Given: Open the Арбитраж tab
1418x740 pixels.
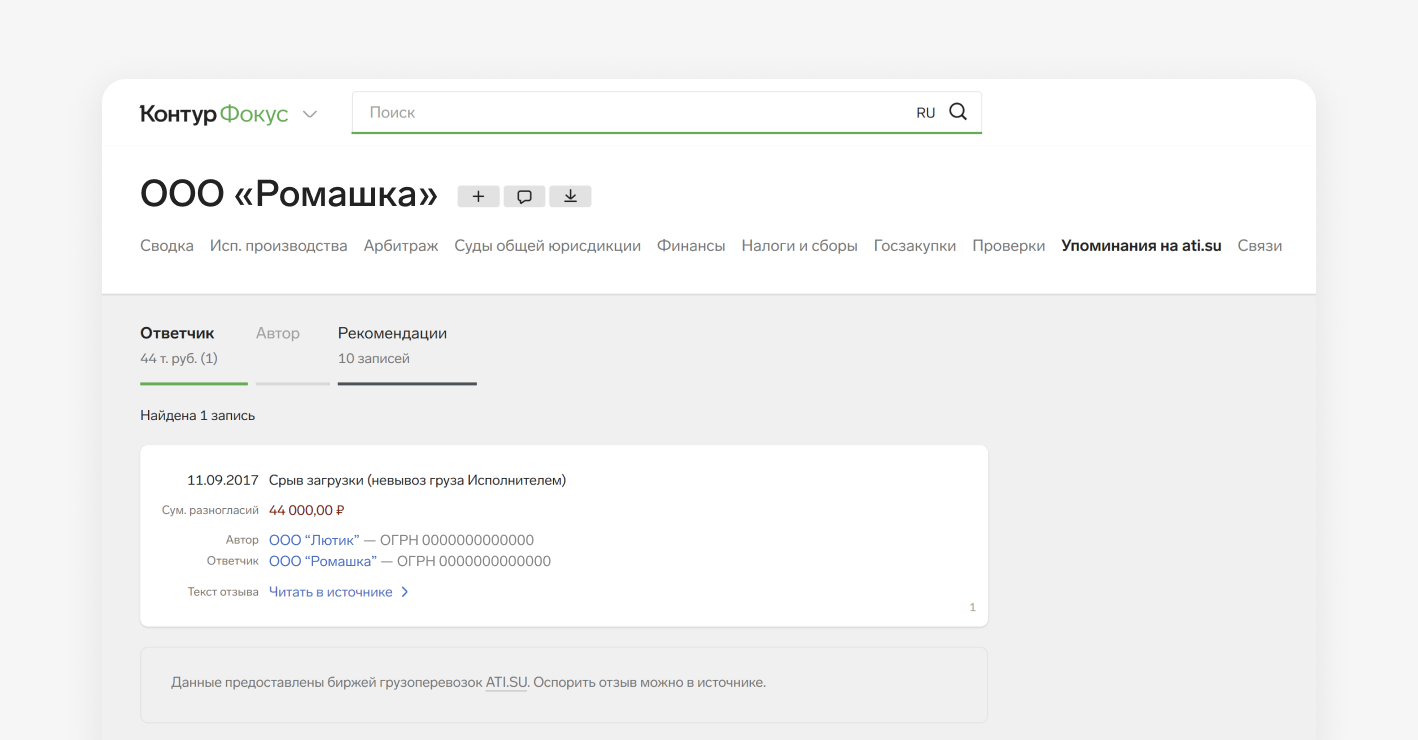Looking at the screenshot, I should coord(401,246).
